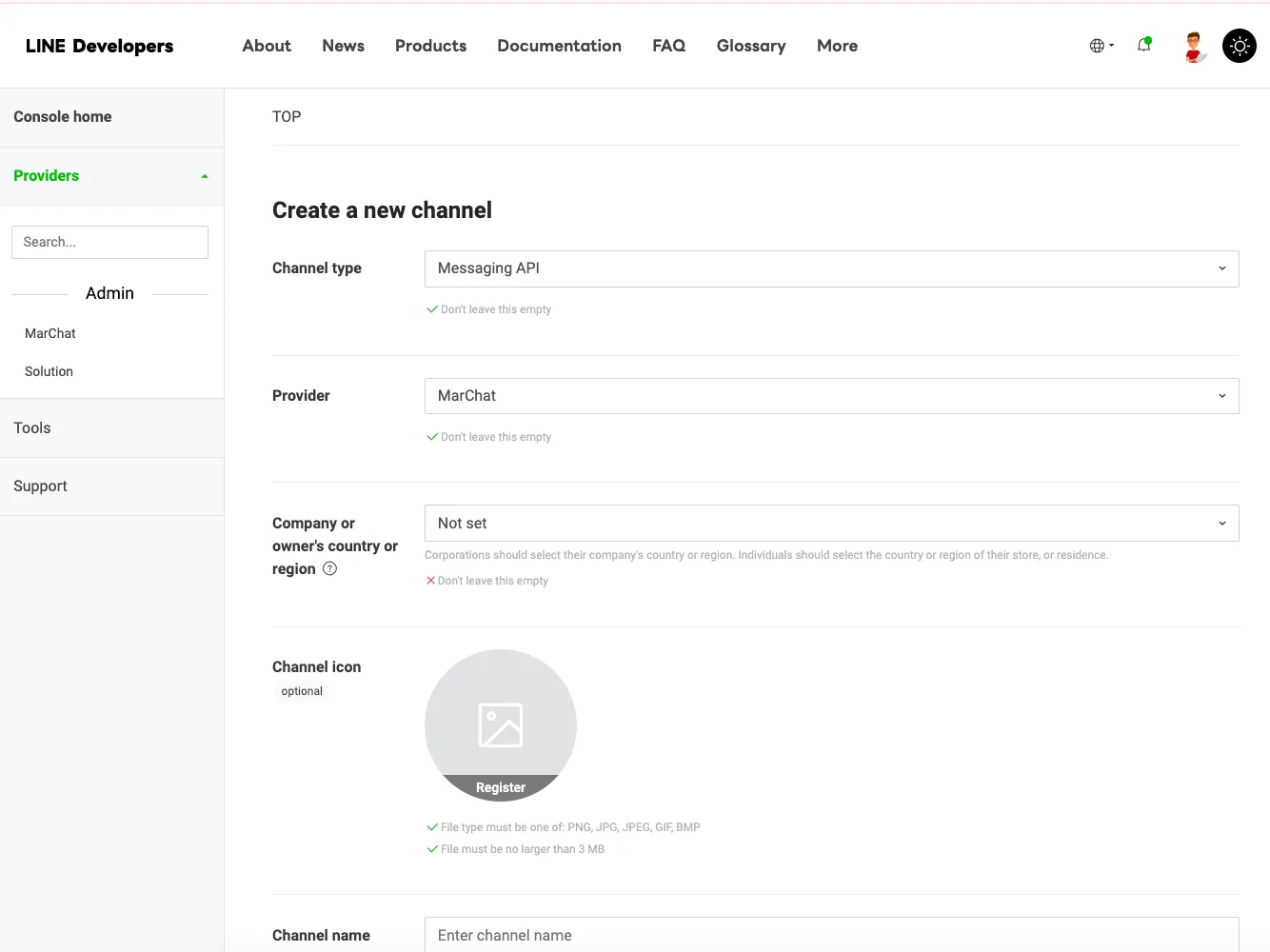The height and width of the screenshot is (952, 1270).
Task: Collapse the Providers section arrow
Action: (204, 176)
